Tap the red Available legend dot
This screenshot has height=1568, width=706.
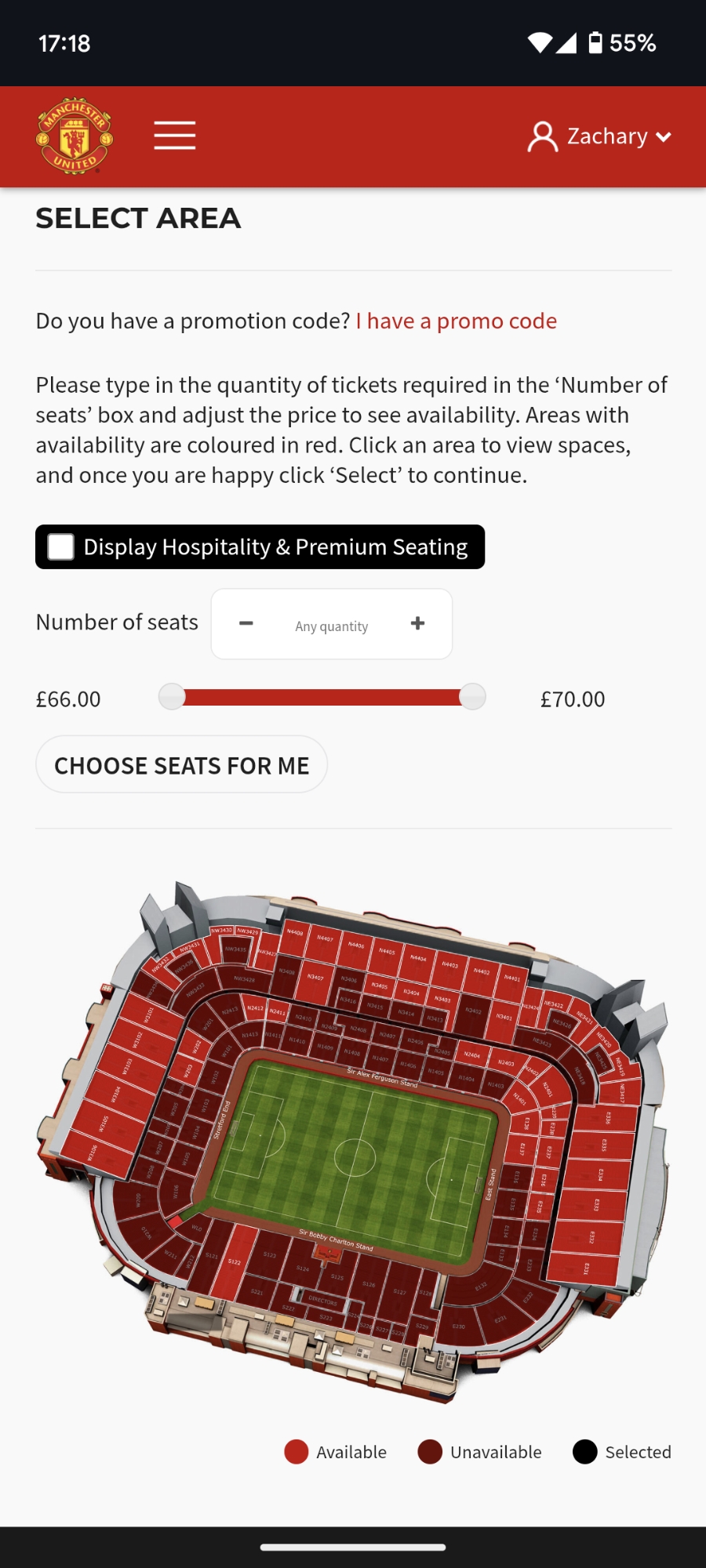click(x=297, y=1452)
